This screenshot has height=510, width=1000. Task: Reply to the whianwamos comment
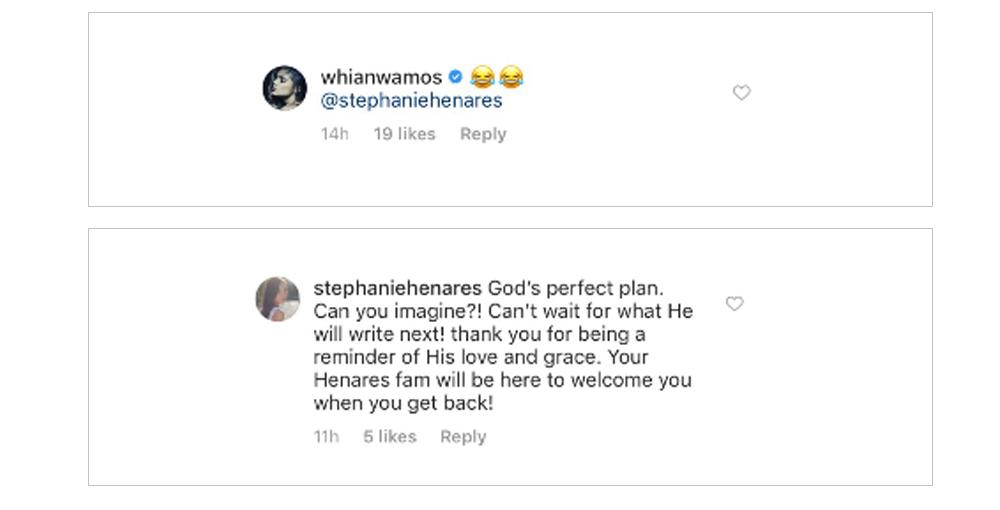(483, 134)
